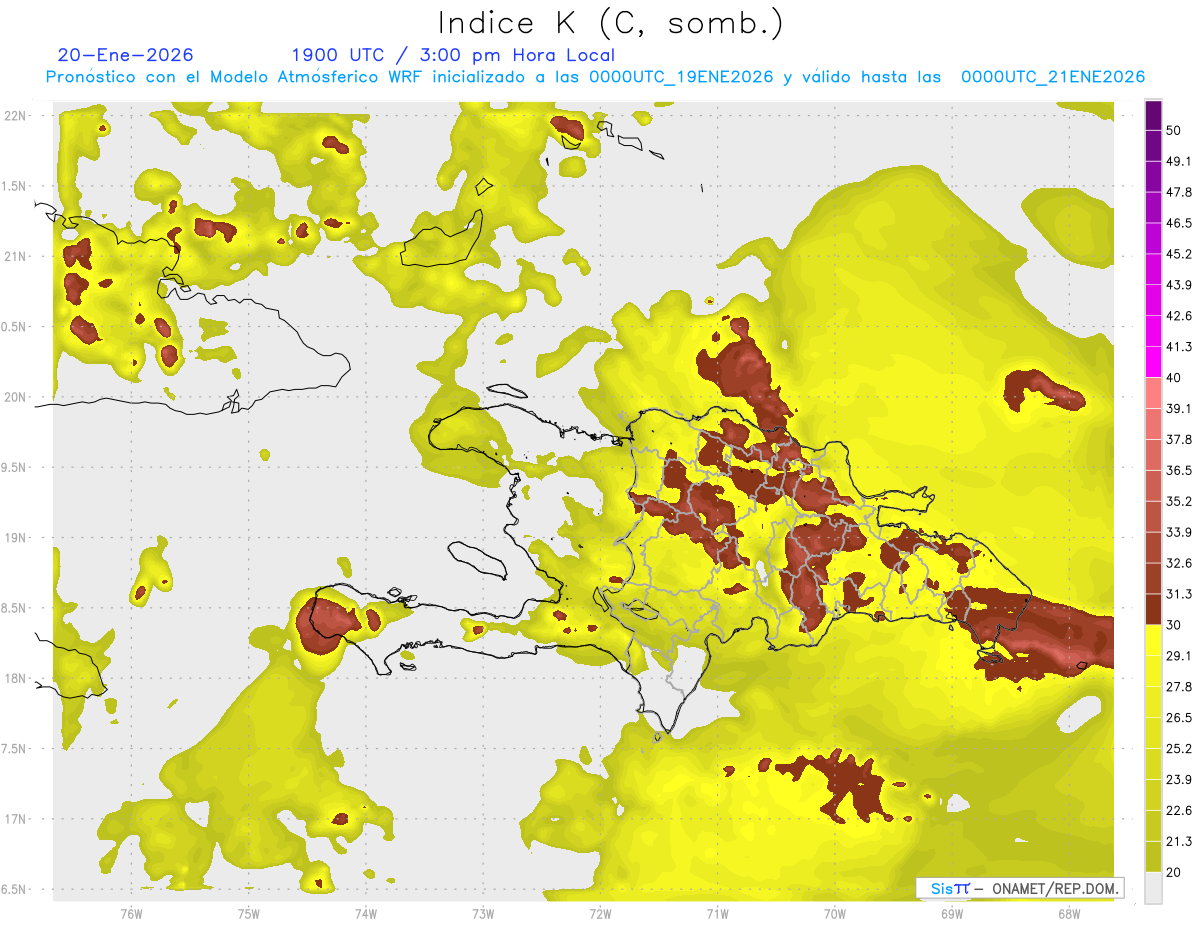Click the colorbar value label '37.8'

tap(1179, 440)
